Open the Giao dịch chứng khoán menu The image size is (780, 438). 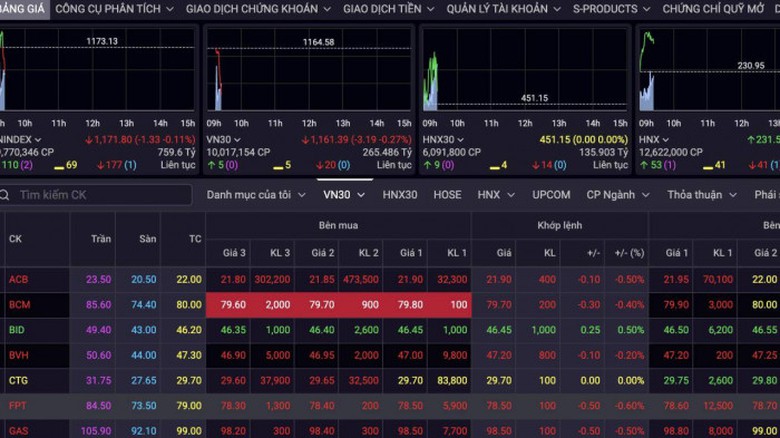(x=258, y=9)
